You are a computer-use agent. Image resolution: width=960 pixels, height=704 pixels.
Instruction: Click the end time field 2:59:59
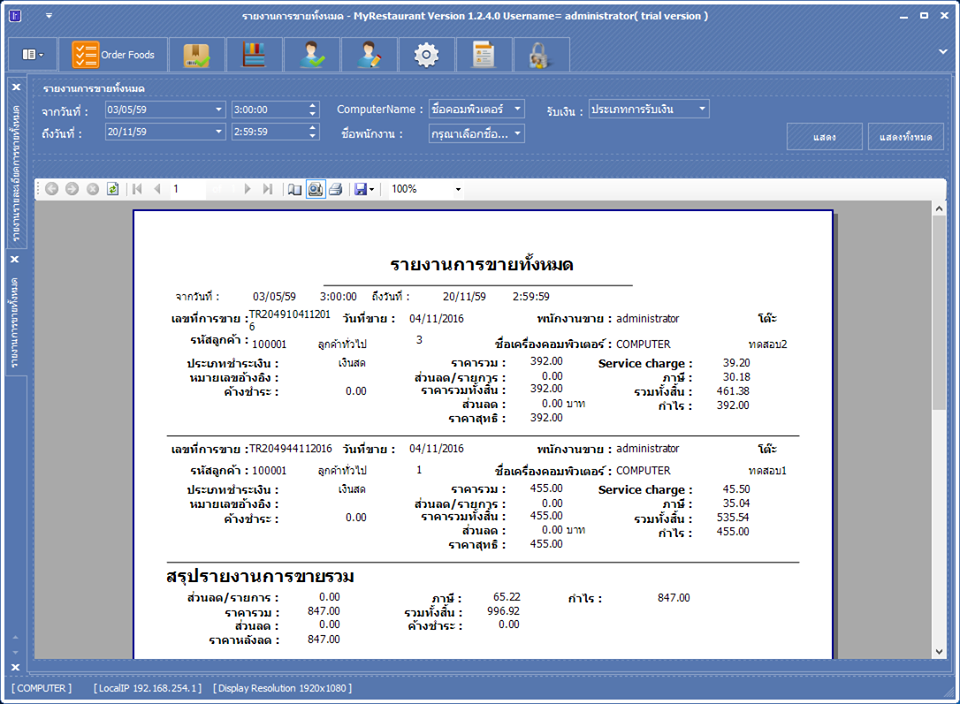coord(269,132)
